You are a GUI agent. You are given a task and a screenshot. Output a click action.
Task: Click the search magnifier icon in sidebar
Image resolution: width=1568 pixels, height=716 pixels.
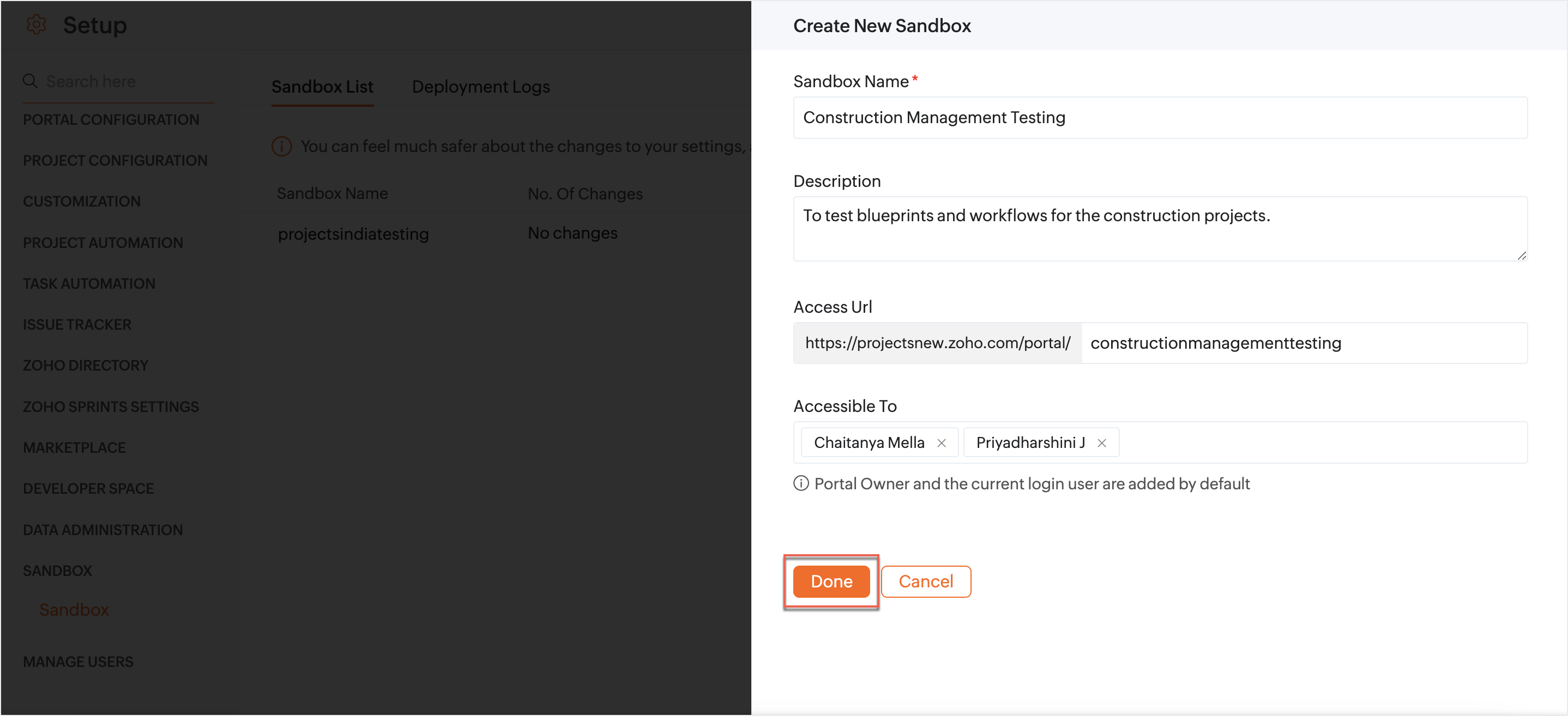click(x=30, y=81)
